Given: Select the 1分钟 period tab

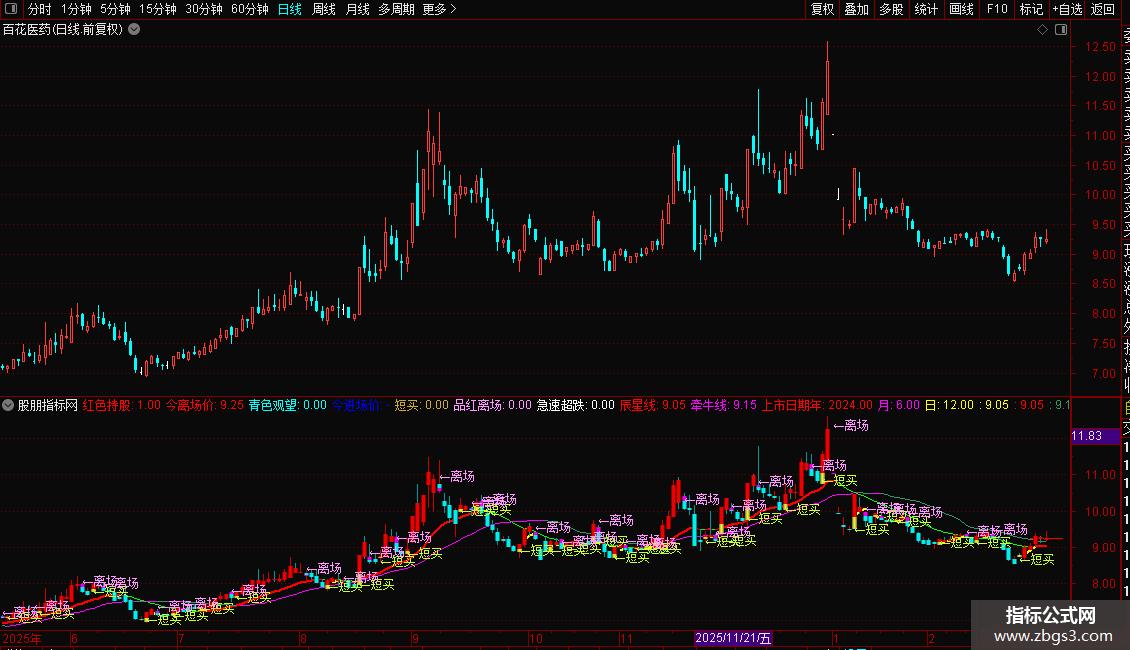Looking at the screenshot, I should pyautogui.click(x=76, y=9).
